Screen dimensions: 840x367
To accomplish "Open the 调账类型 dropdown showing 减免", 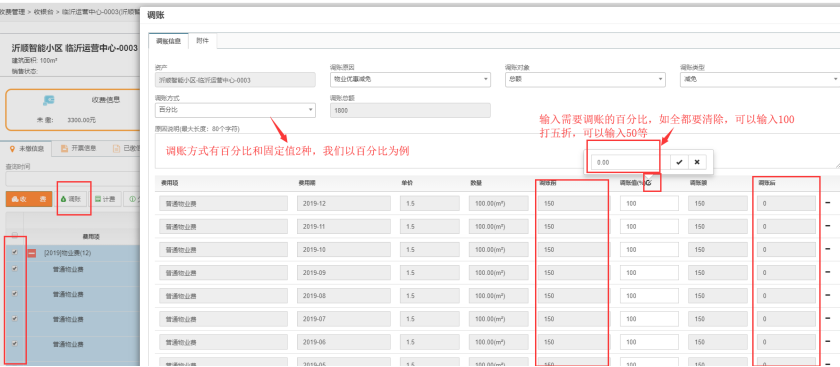I will click(x=760, y=80).
